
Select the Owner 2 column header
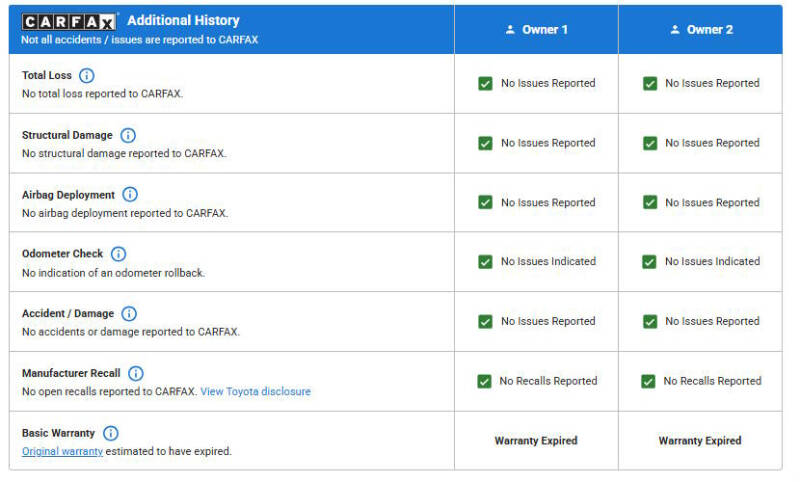coord(701,30)
